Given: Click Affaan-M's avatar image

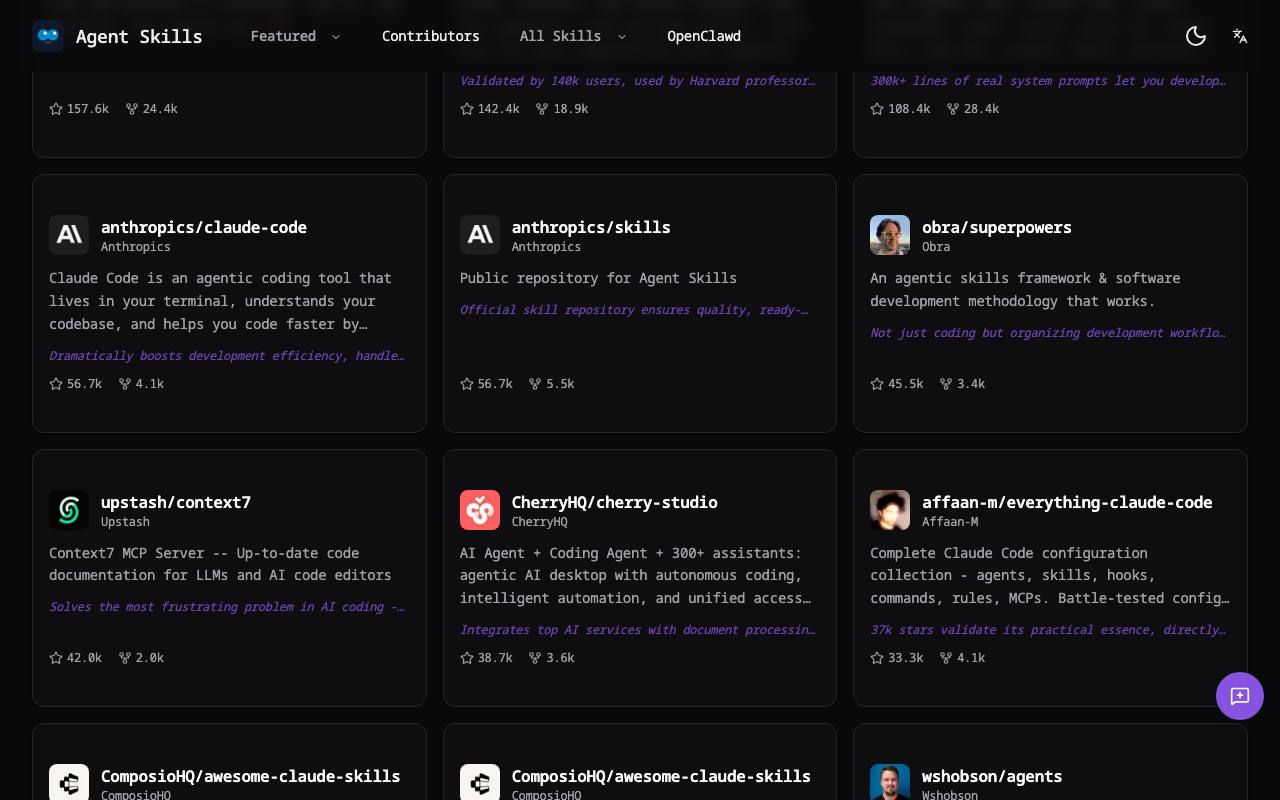Looking at the screenshot, I should coord(890,510).
